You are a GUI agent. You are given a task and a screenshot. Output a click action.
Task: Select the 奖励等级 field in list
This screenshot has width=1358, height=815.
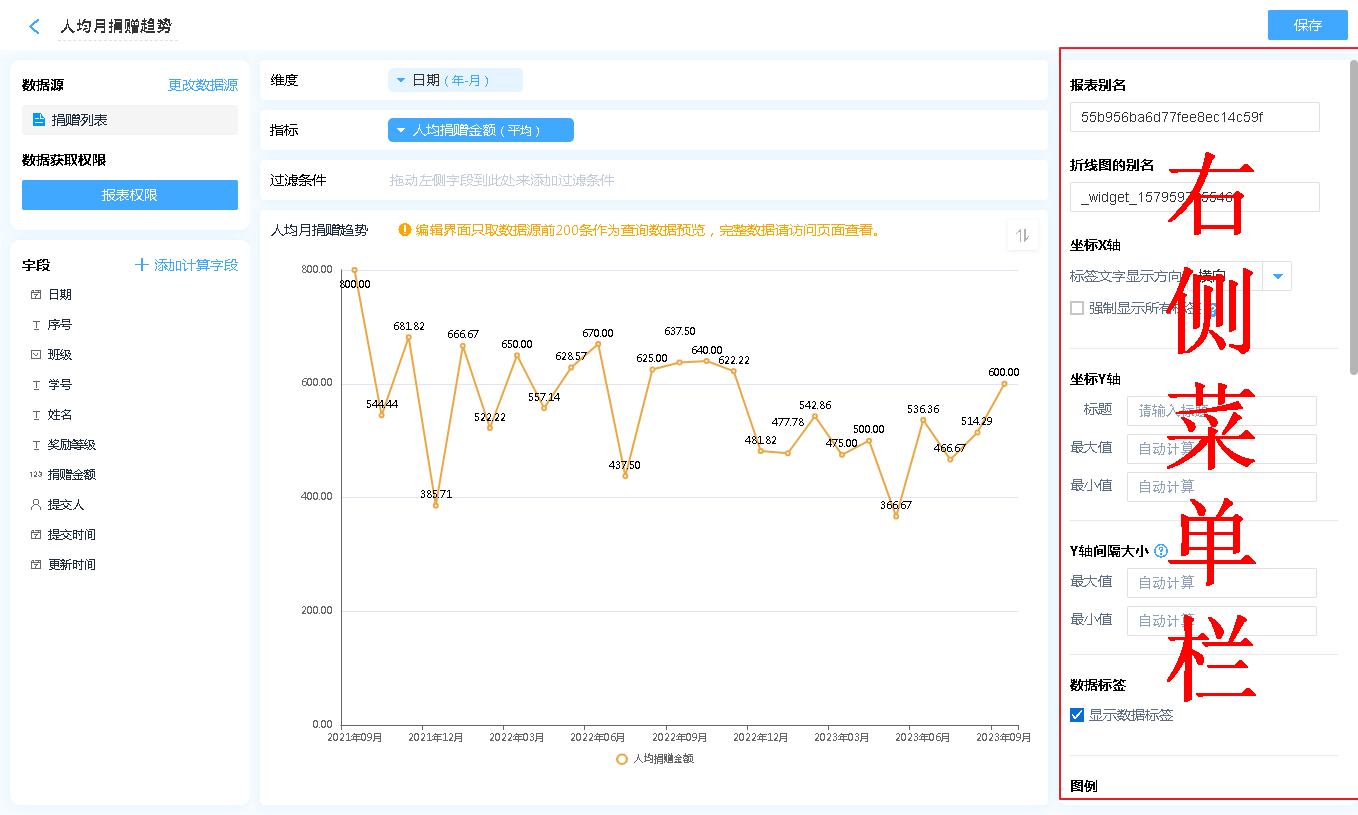point(71,445)
